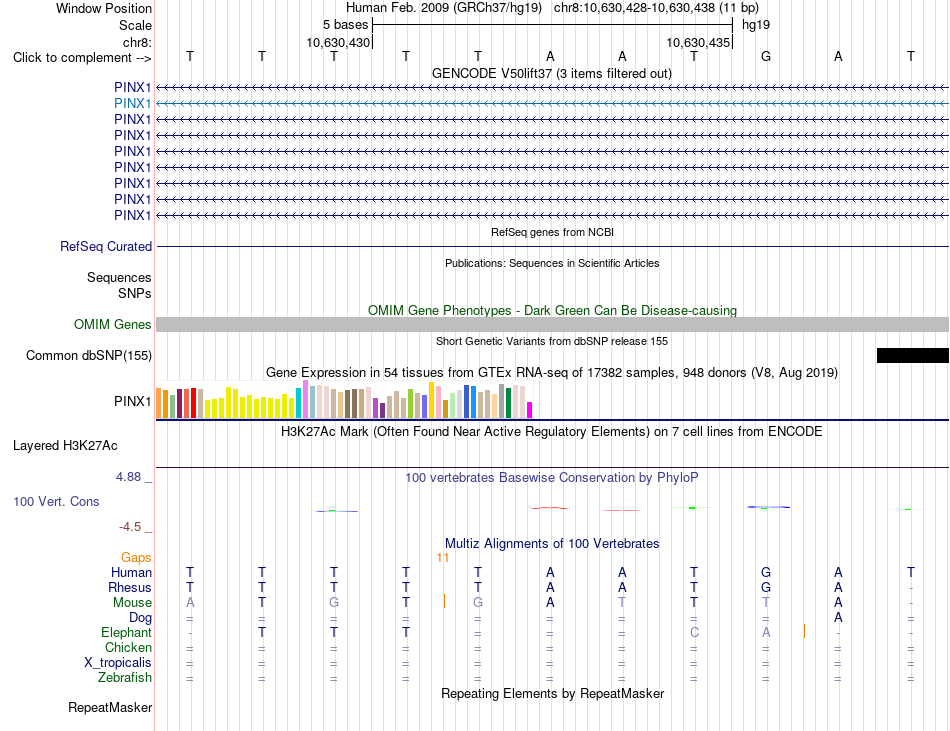Viewport: 950px width, 731px height.
Task: Click 'Publications: Sequences in Scientific Articles' title
Action: tap(552, 263)
